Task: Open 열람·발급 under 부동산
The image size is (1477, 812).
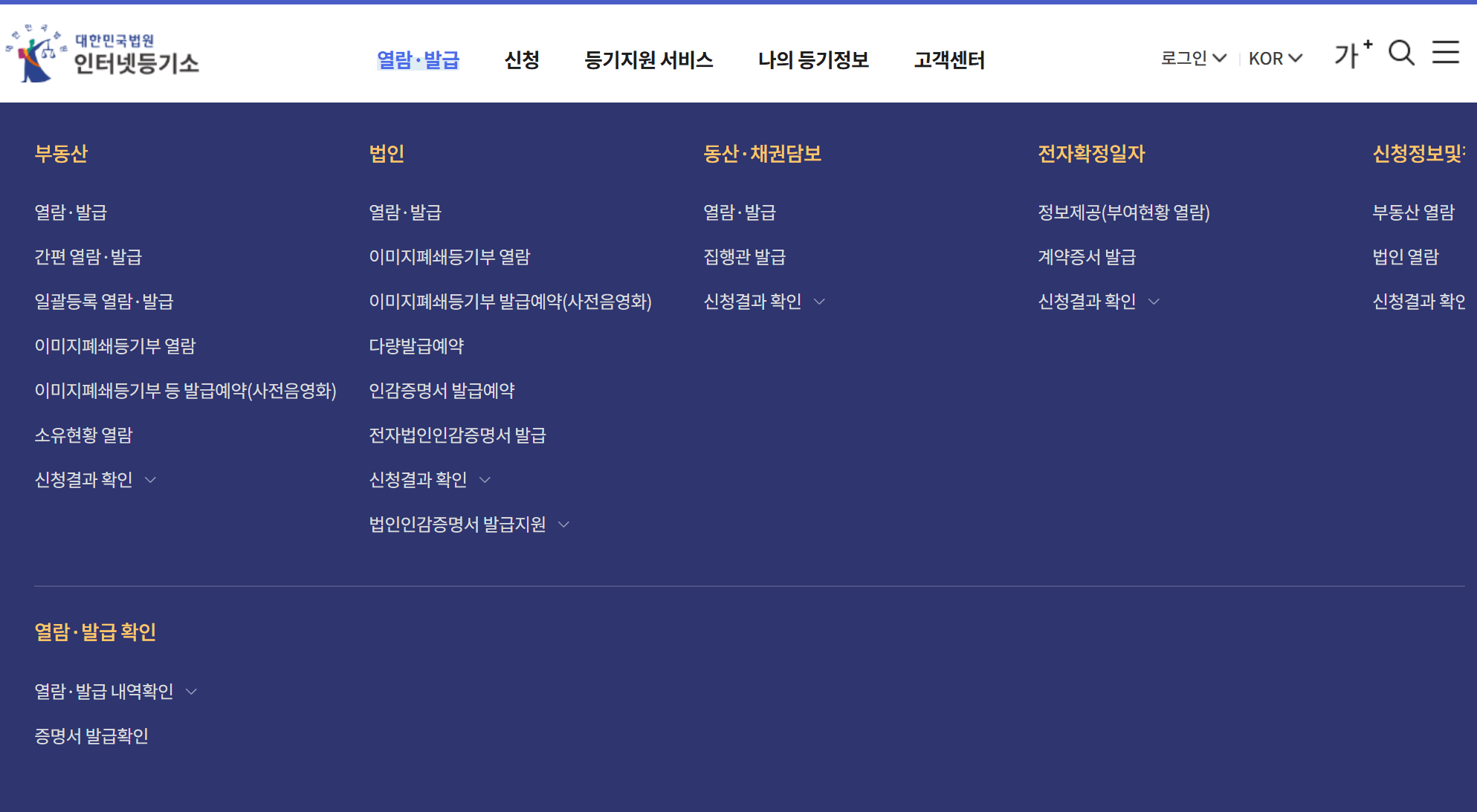Action: [x=71, y=212]
